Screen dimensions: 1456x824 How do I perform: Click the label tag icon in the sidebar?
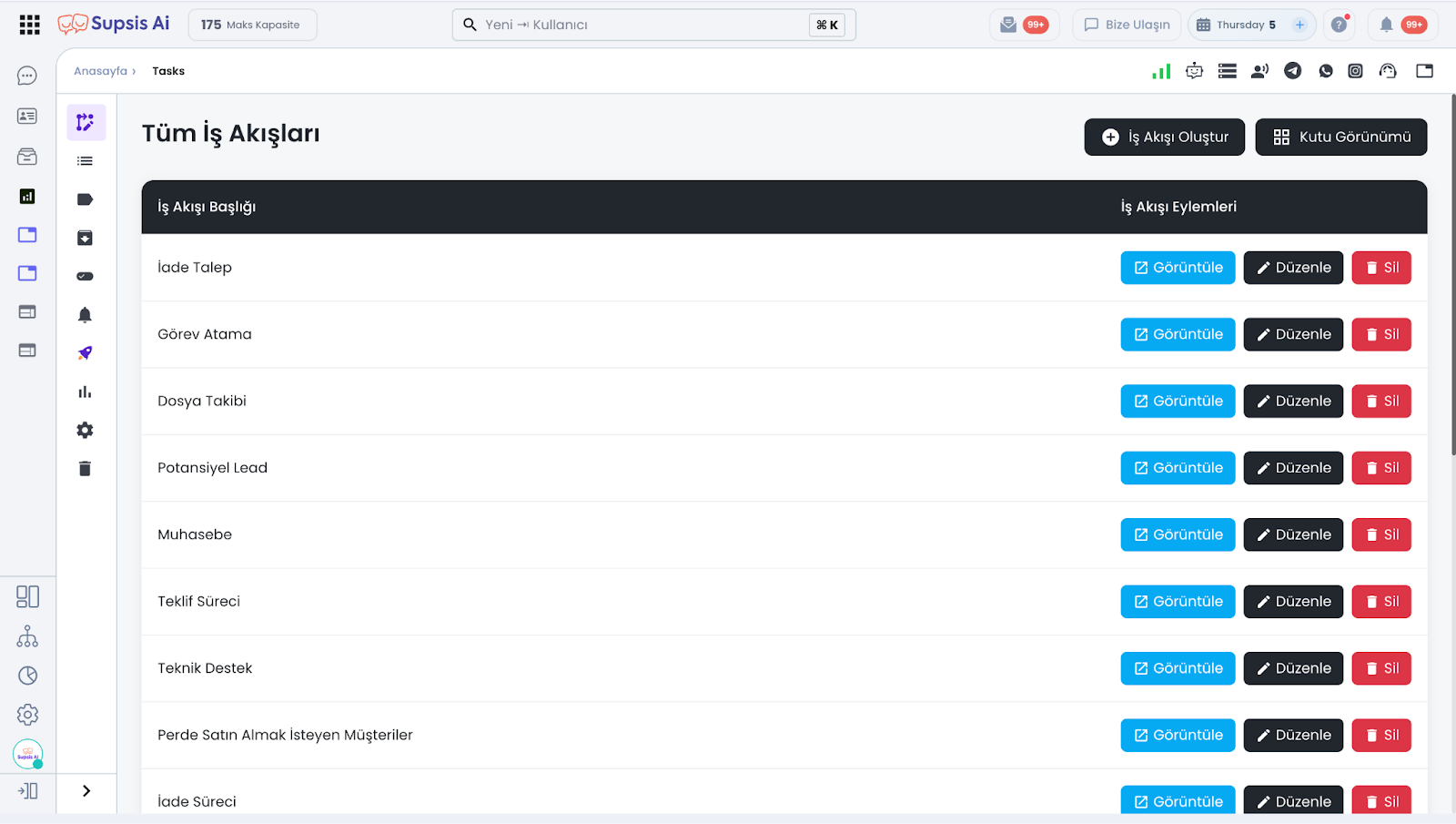point(85,199)
